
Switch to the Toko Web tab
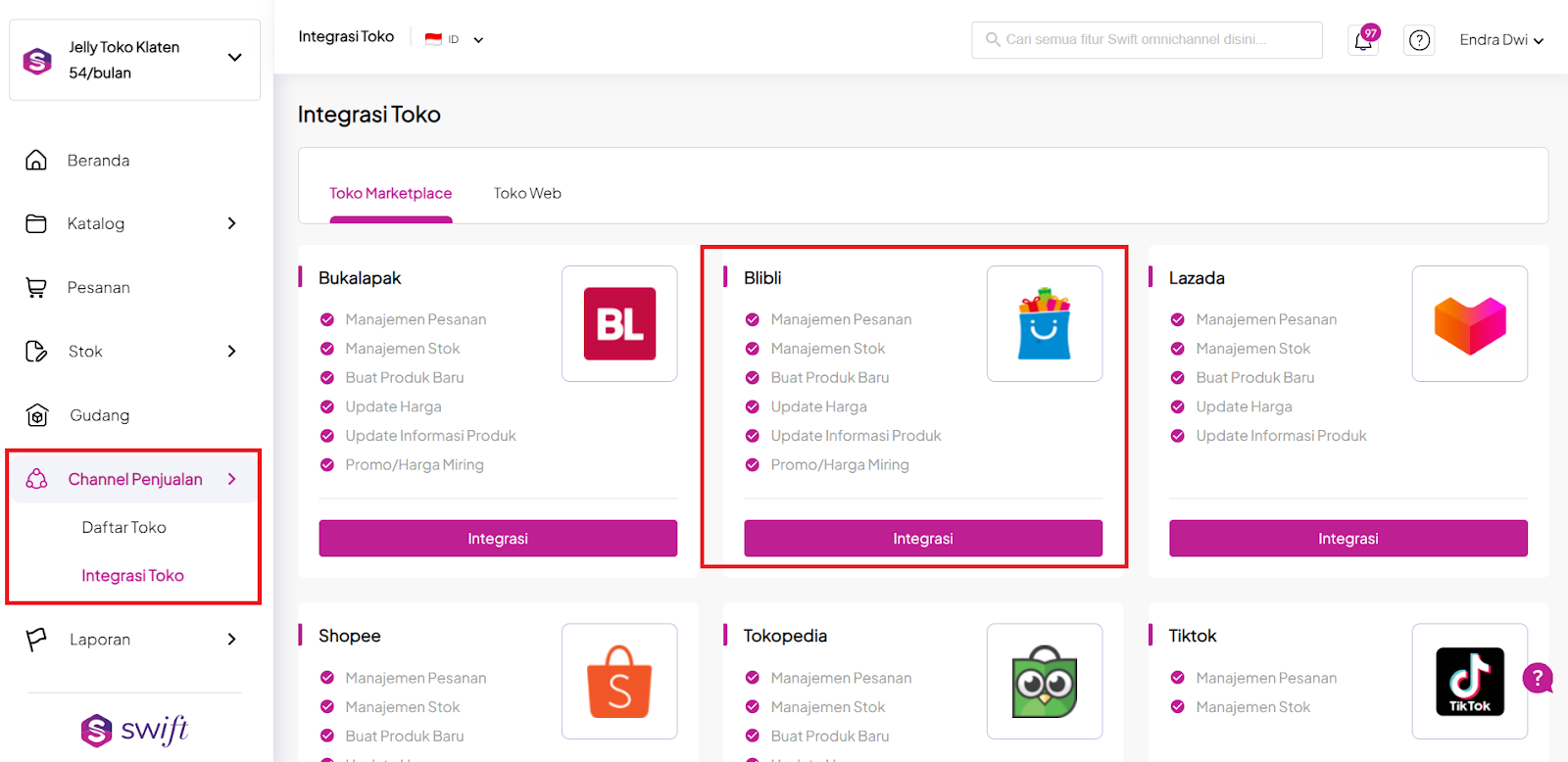pos(527,194)
